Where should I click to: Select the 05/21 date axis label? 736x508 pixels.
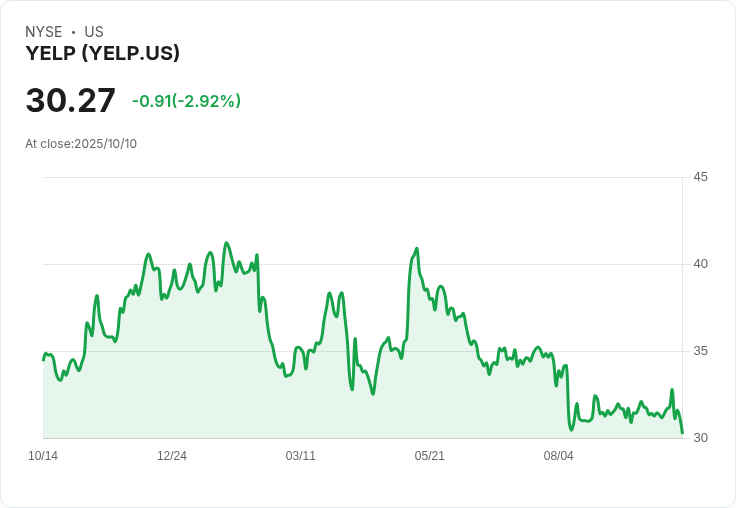point(430,456)
